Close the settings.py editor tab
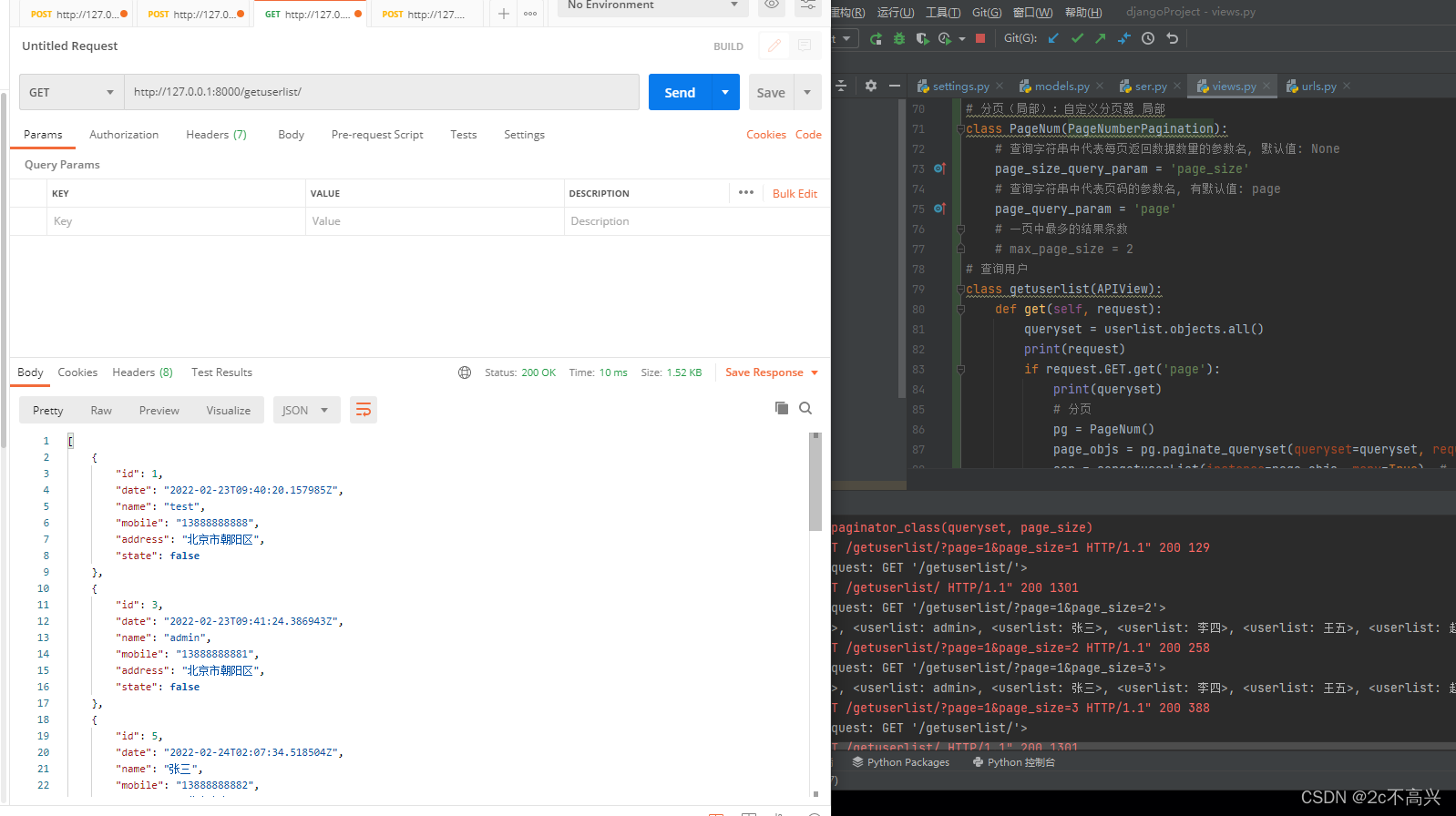Image resolution: width=1456 pixels, height=816 pixels. point(1000,86)
